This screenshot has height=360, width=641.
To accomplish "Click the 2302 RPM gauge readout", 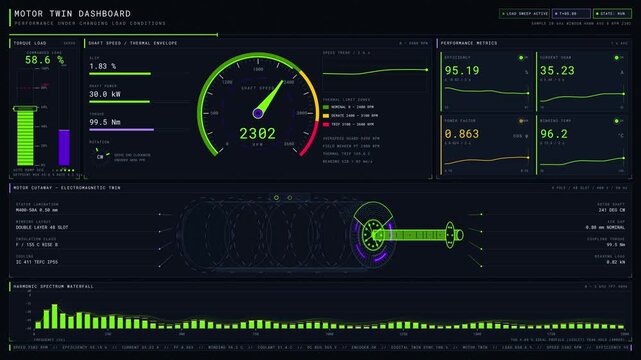I will (x=258, y=134).
